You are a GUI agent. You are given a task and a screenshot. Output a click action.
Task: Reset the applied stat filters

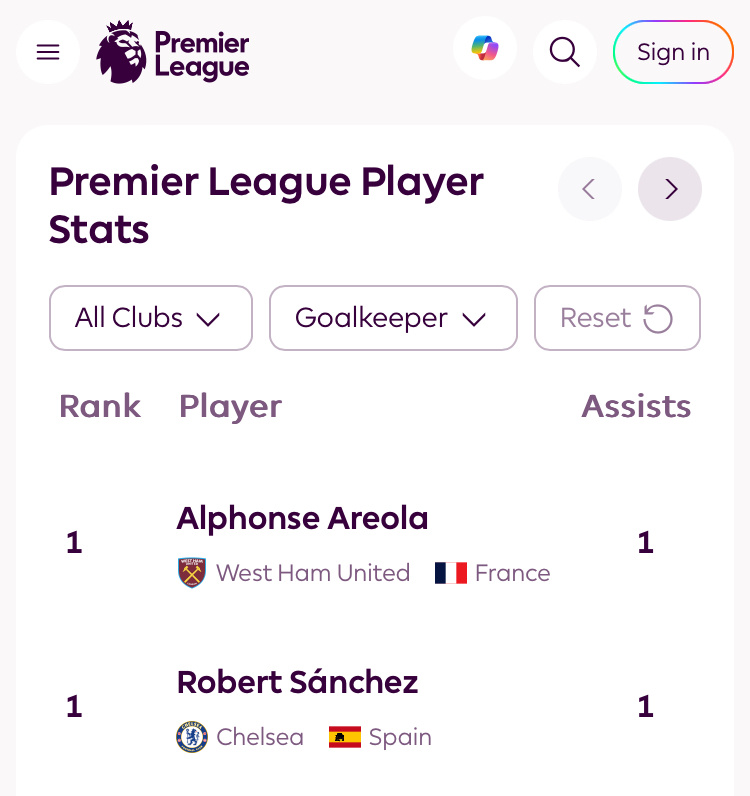617,318
